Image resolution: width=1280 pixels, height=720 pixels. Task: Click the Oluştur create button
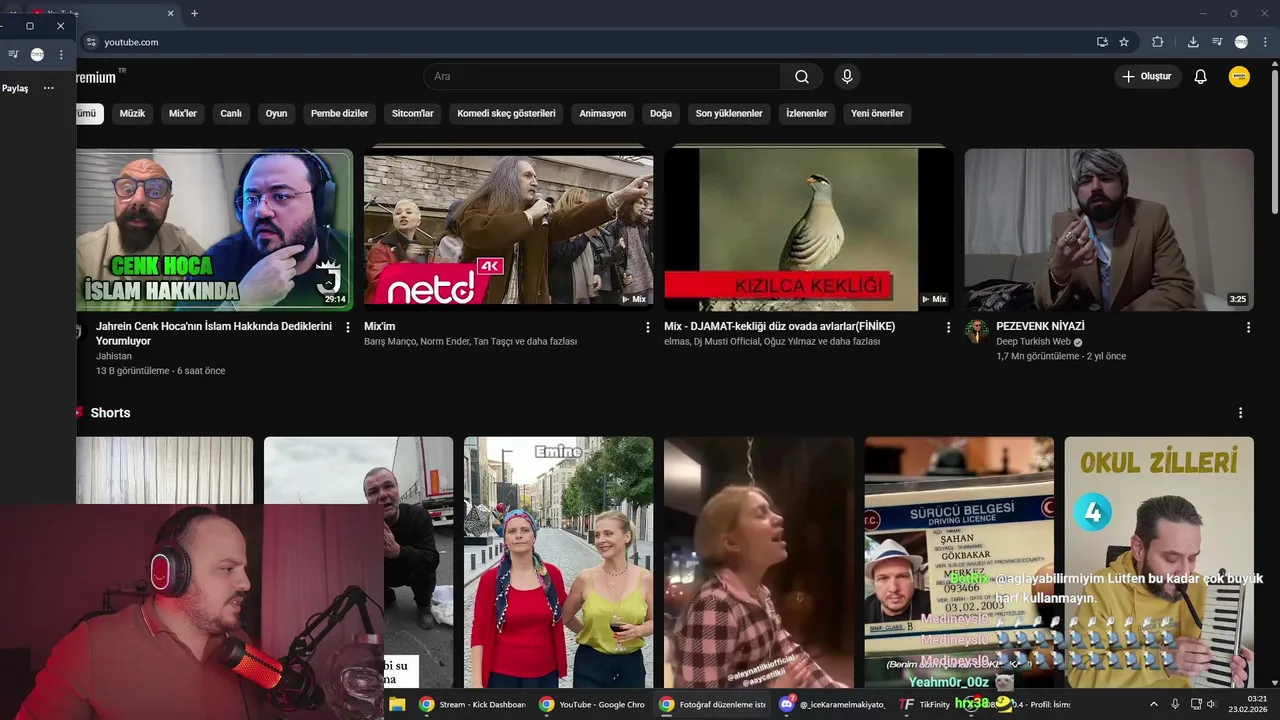coord(1147,77)
